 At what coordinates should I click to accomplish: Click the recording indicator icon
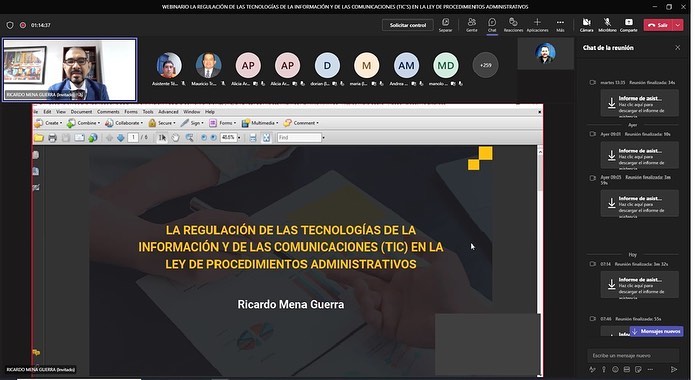23,25
